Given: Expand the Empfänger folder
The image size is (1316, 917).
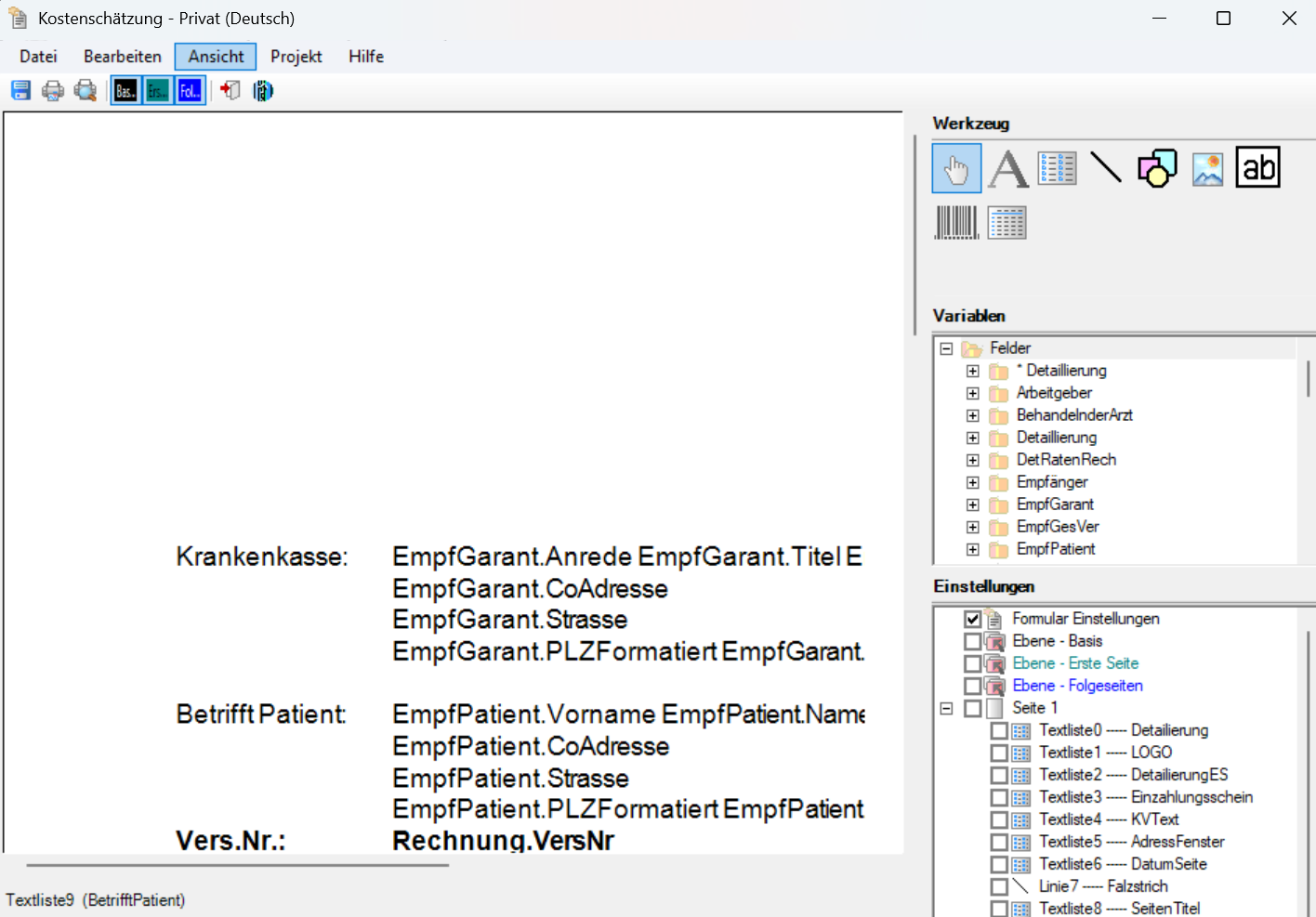Looking at the screenshot, I should tap(972, 482).
